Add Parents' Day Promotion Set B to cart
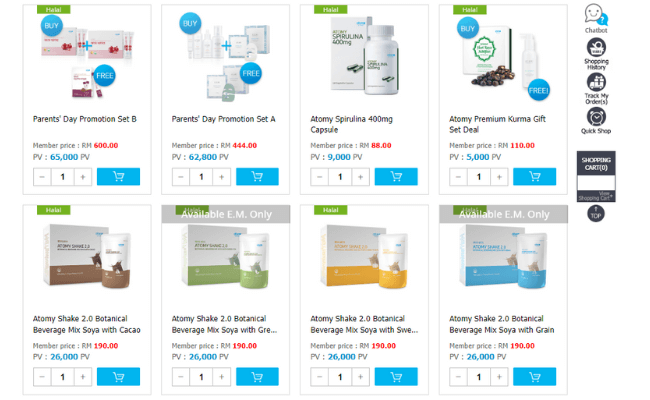 [119, 177]
